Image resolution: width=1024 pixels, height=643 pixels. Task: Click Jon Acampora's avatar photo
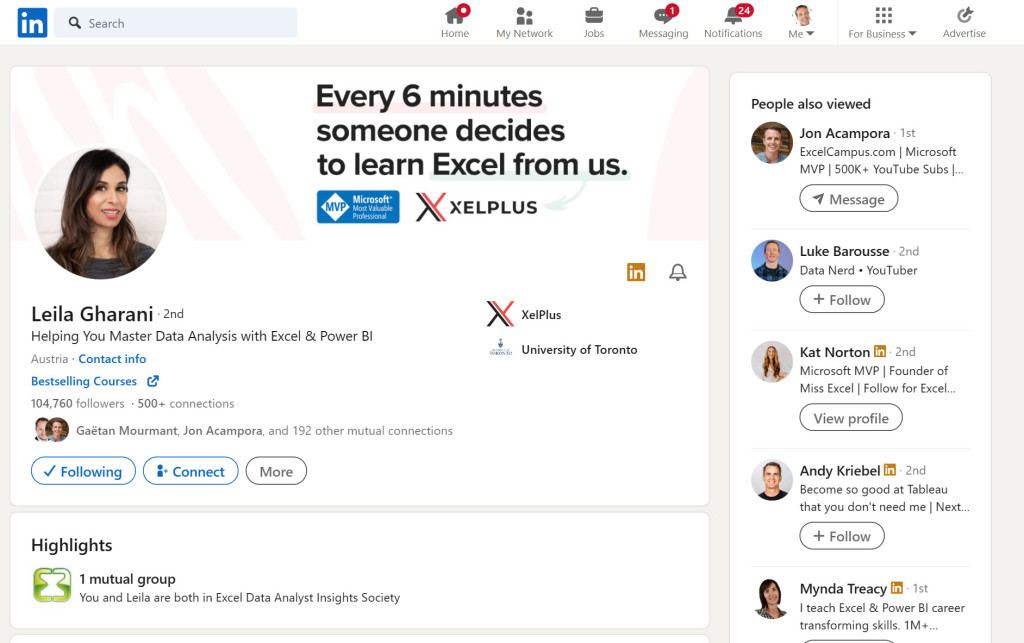click(x=772, y=142)
